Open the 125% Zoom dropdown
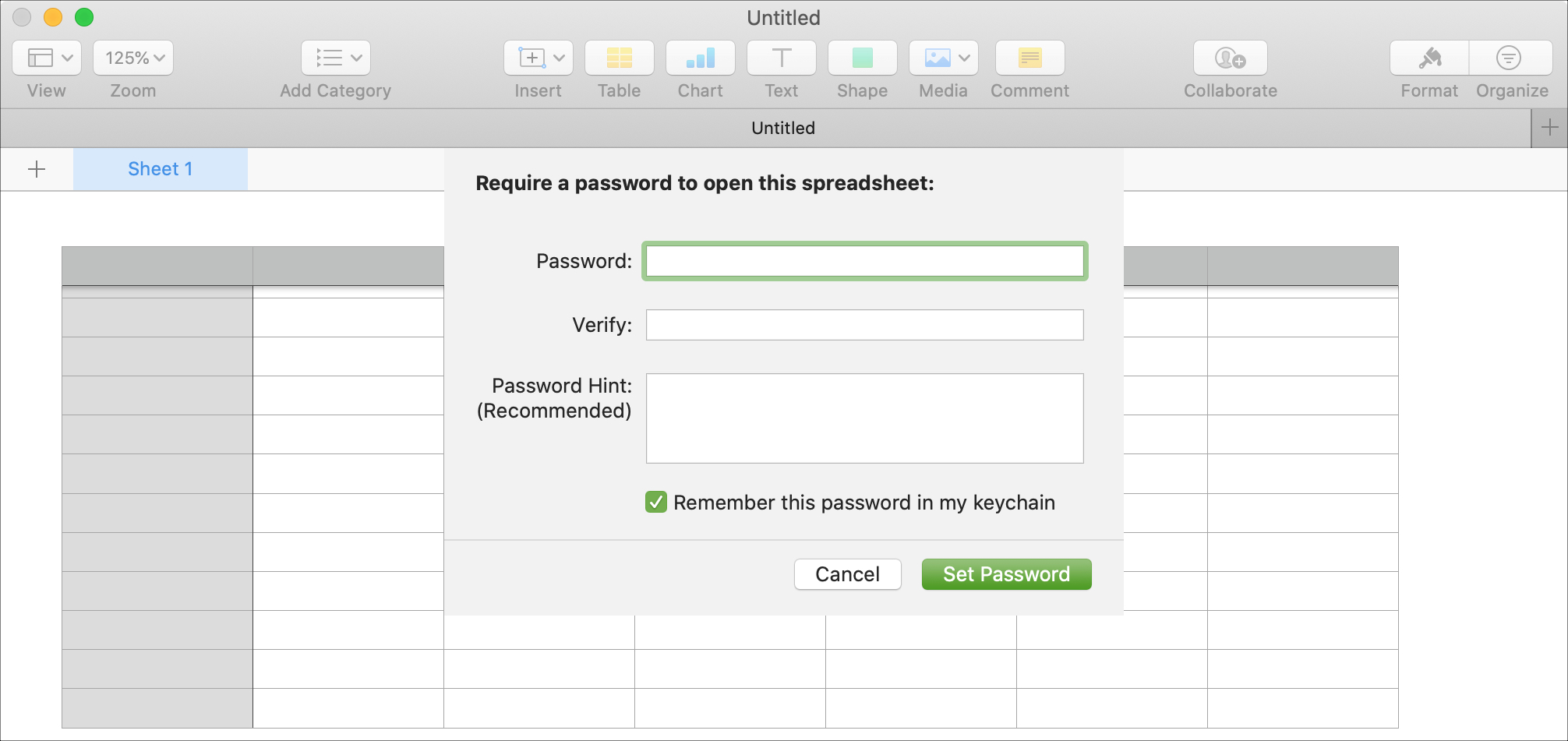This screenshot has width=1568, height=741. tap(133, 58)
